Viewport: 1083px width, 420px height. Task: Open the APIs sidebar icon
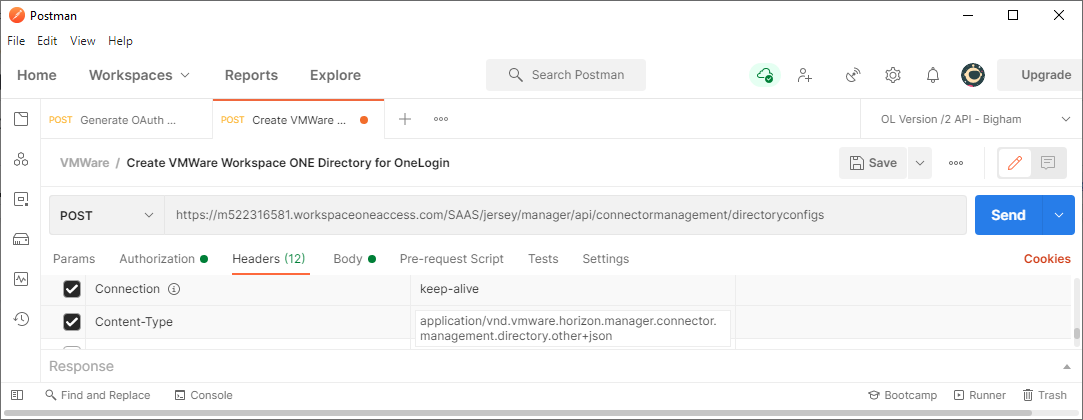point(20,159)
